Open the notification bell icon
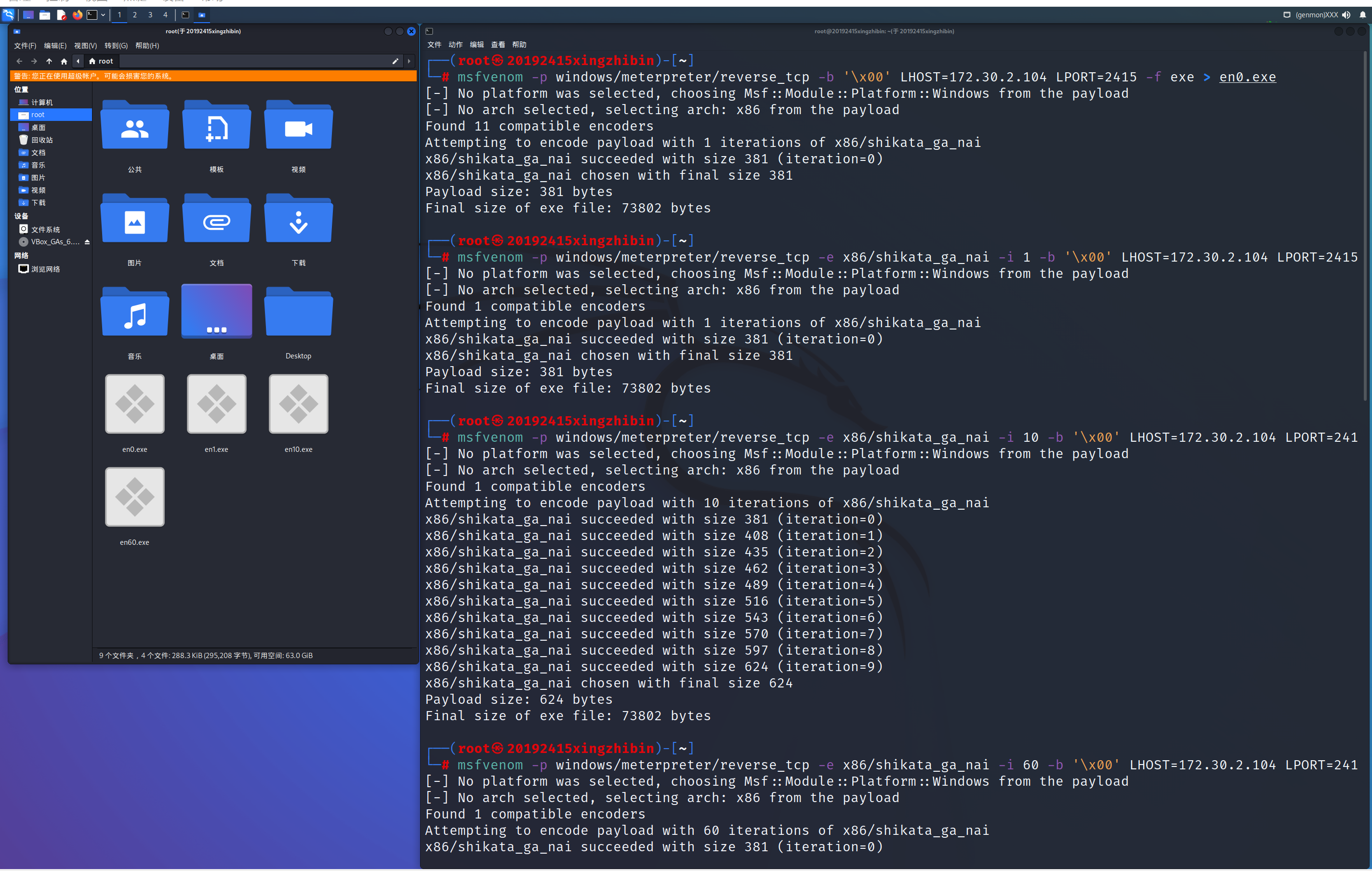This screenshot has width=1372, height=871. point(1362,15)
